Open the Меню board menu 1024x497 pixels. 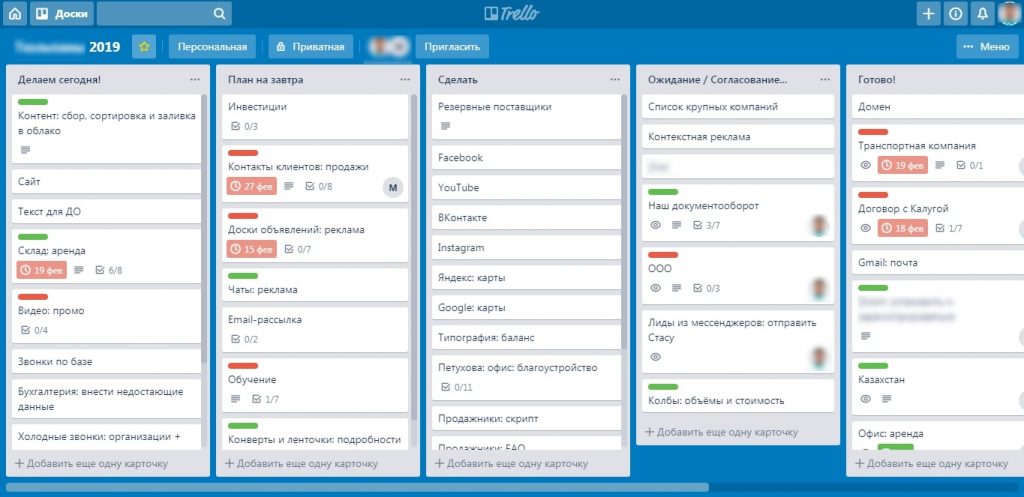tap(987, 46)
